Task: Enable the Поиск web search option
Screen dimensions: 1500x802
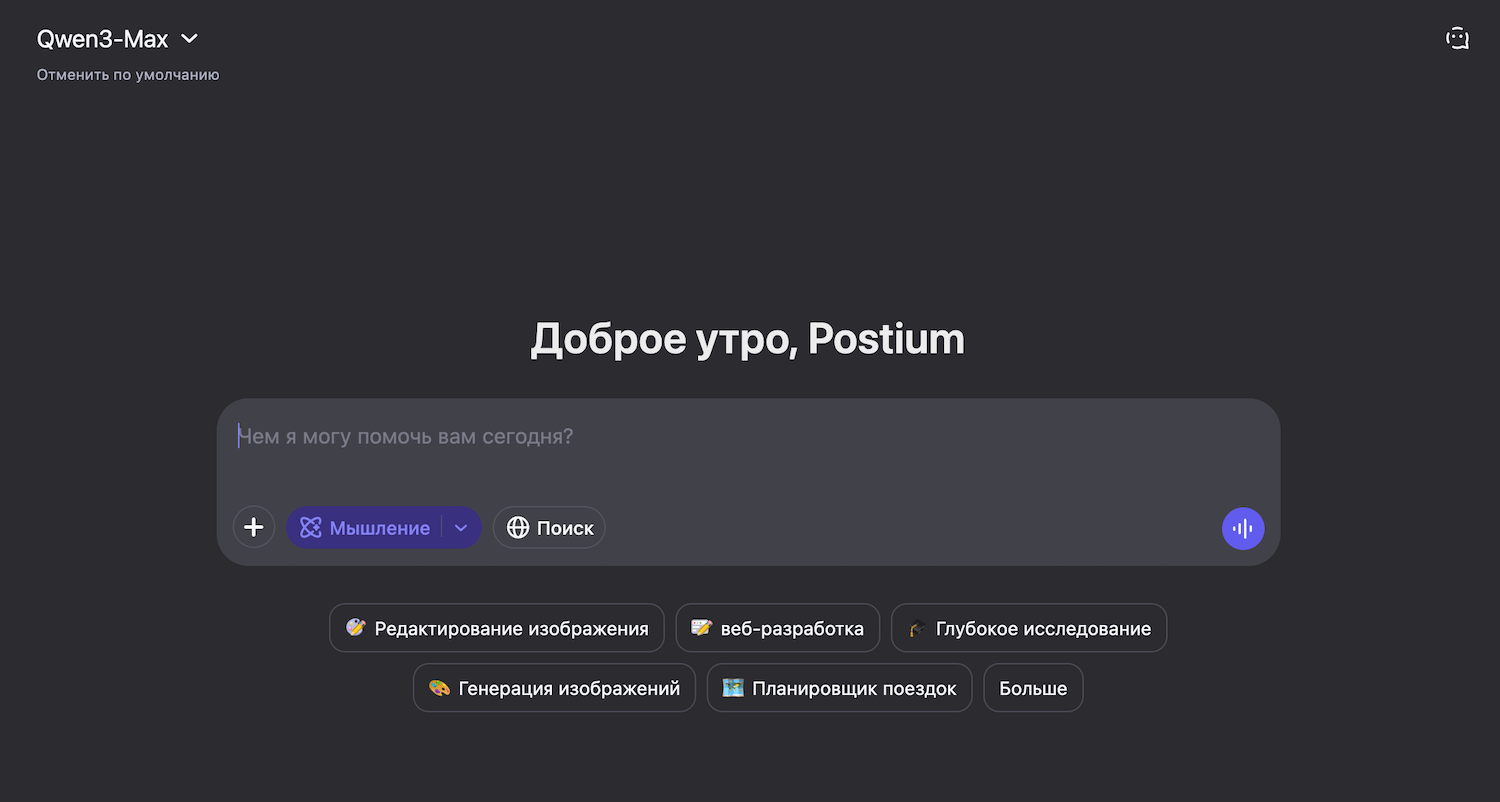Action: click(x=549, y=527)
